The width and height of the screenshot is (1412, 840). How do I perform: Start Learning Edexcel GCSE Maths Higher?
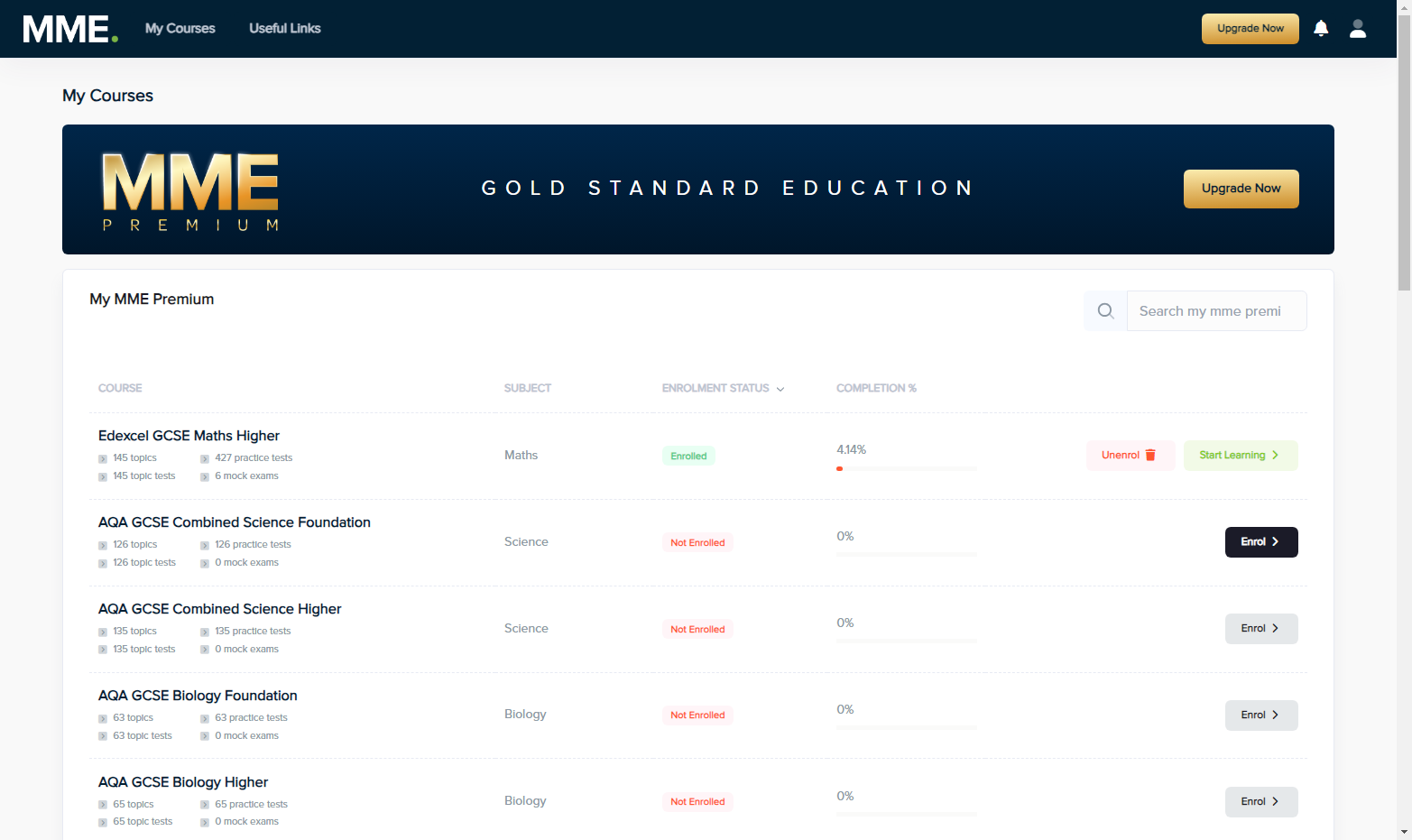(1241, 456)
